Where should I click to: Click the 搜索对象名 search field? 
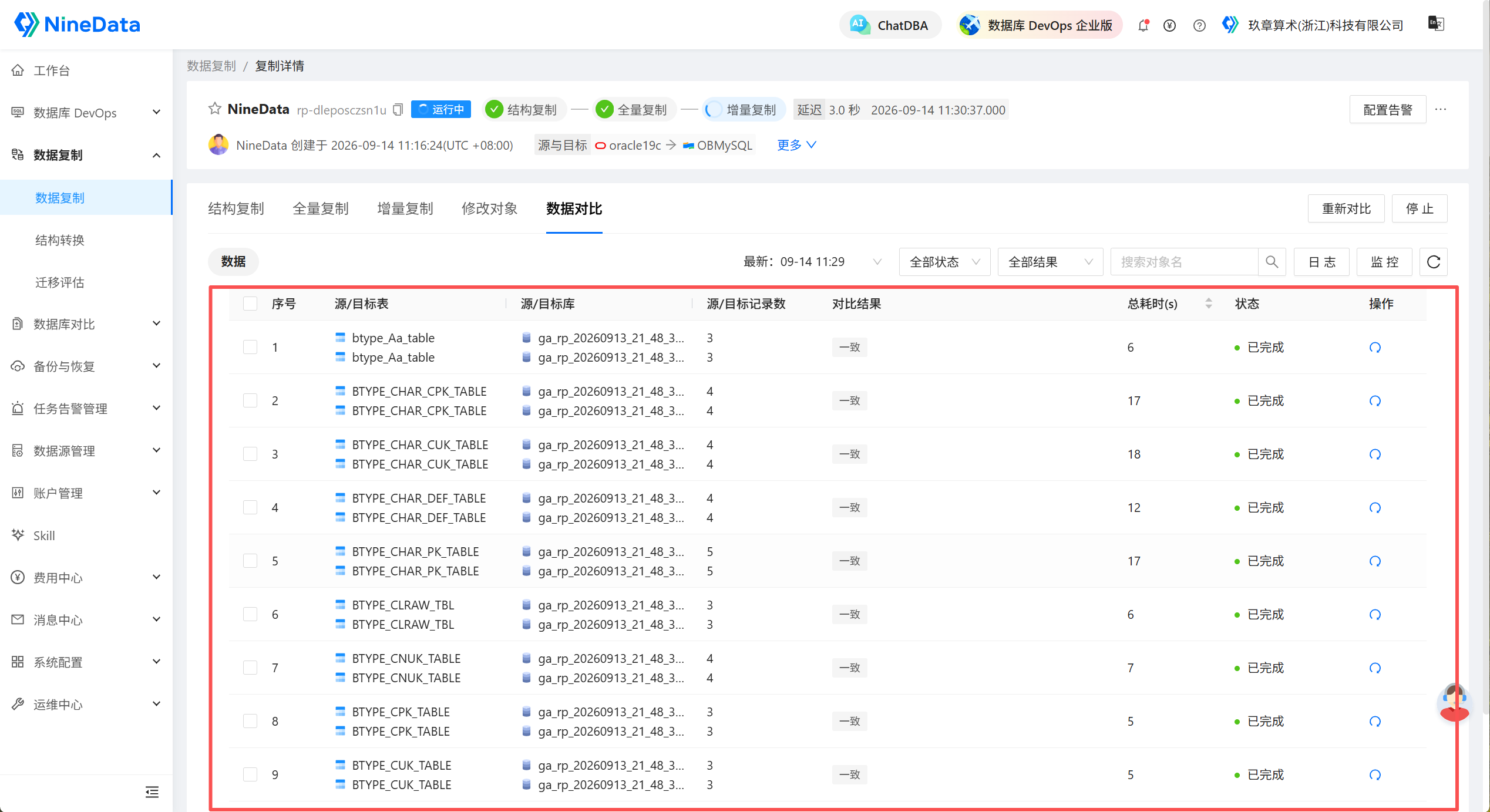point(1184,262)
